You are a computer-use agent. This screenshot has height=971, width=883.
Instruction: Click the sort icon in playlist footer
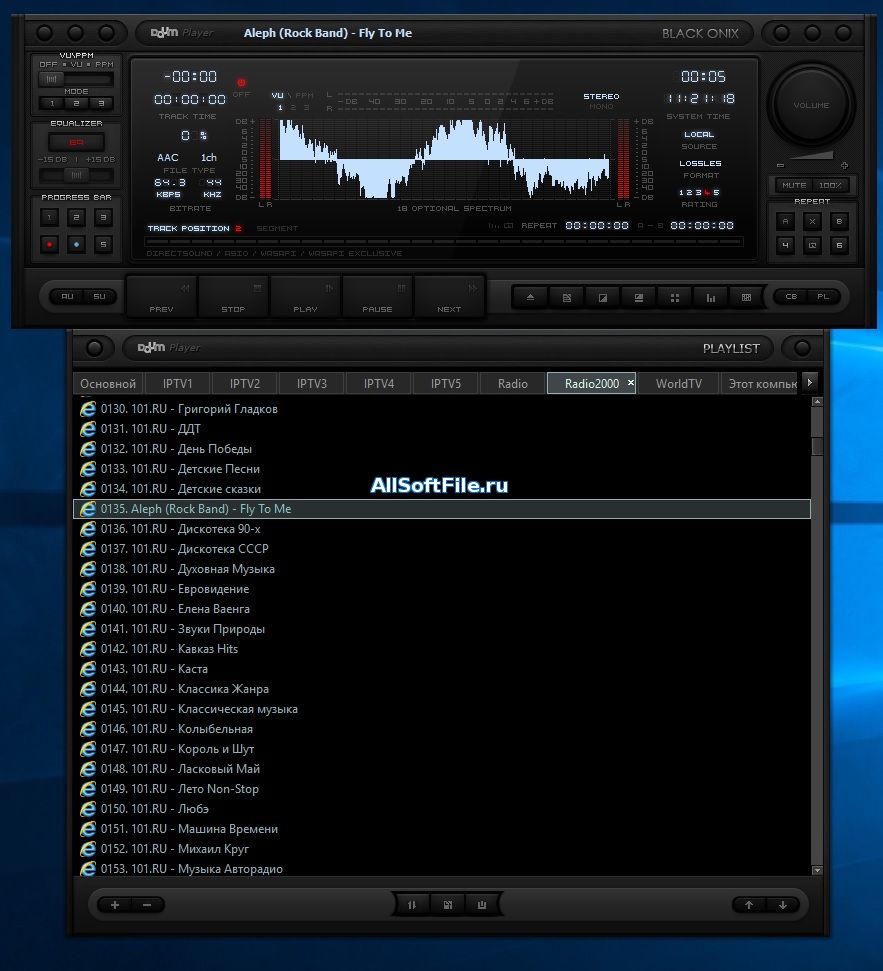click(x=412, y=905)
